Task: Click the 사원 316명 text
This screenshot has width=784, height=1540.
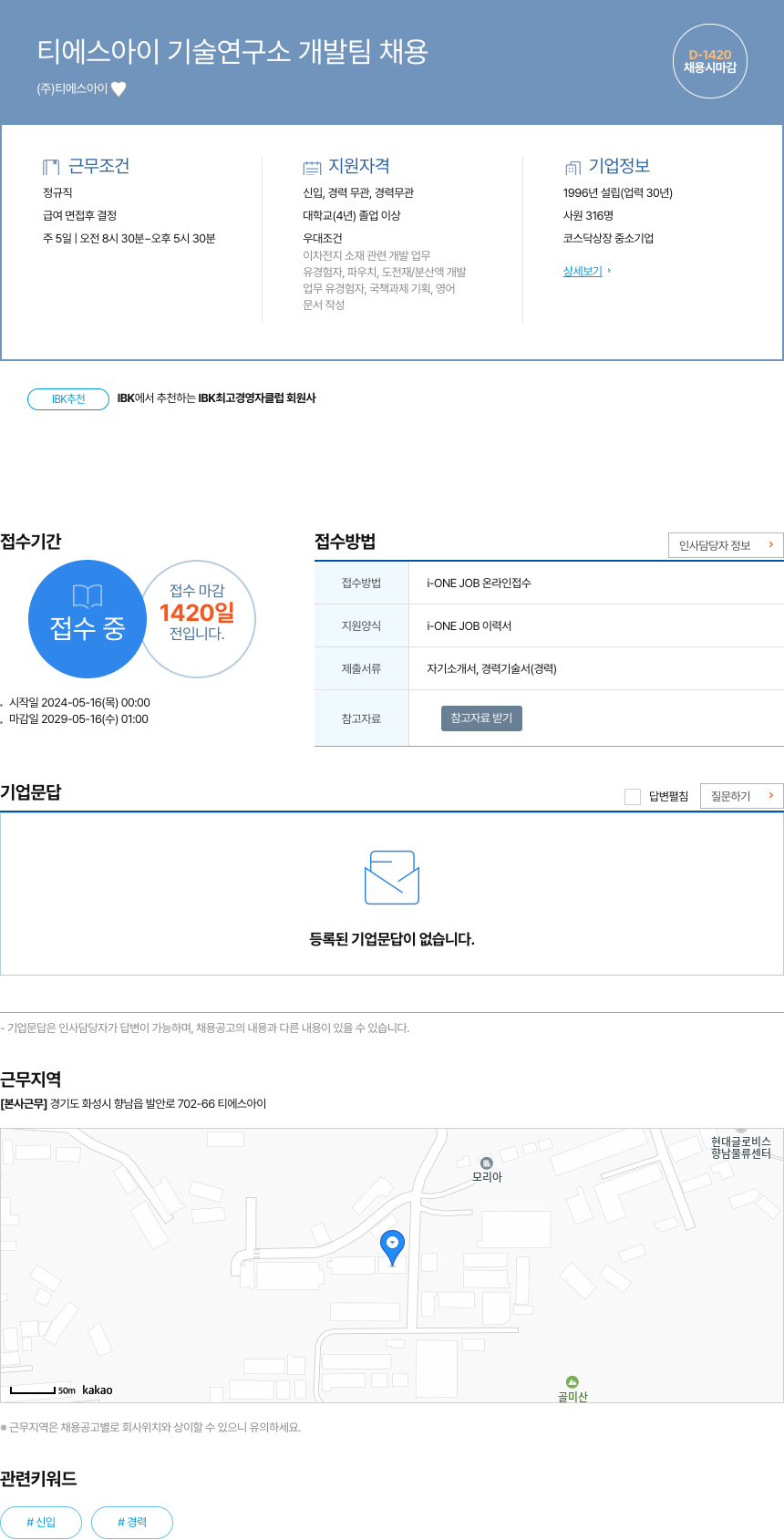Action: click(x=588, y=216)
